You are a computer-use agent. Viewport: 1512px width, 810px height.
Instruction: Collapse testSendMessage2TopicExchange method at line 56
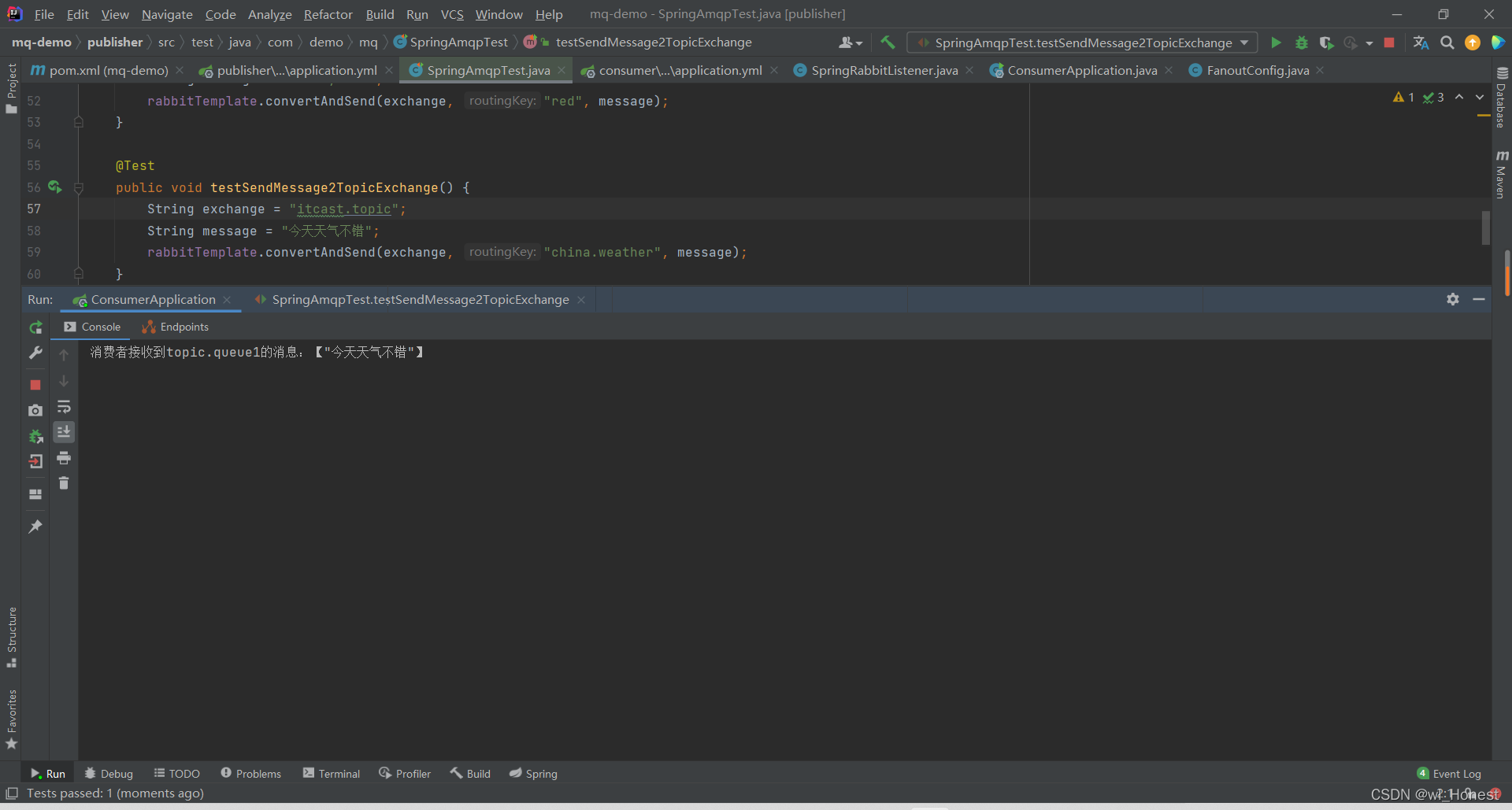(79, 188)
